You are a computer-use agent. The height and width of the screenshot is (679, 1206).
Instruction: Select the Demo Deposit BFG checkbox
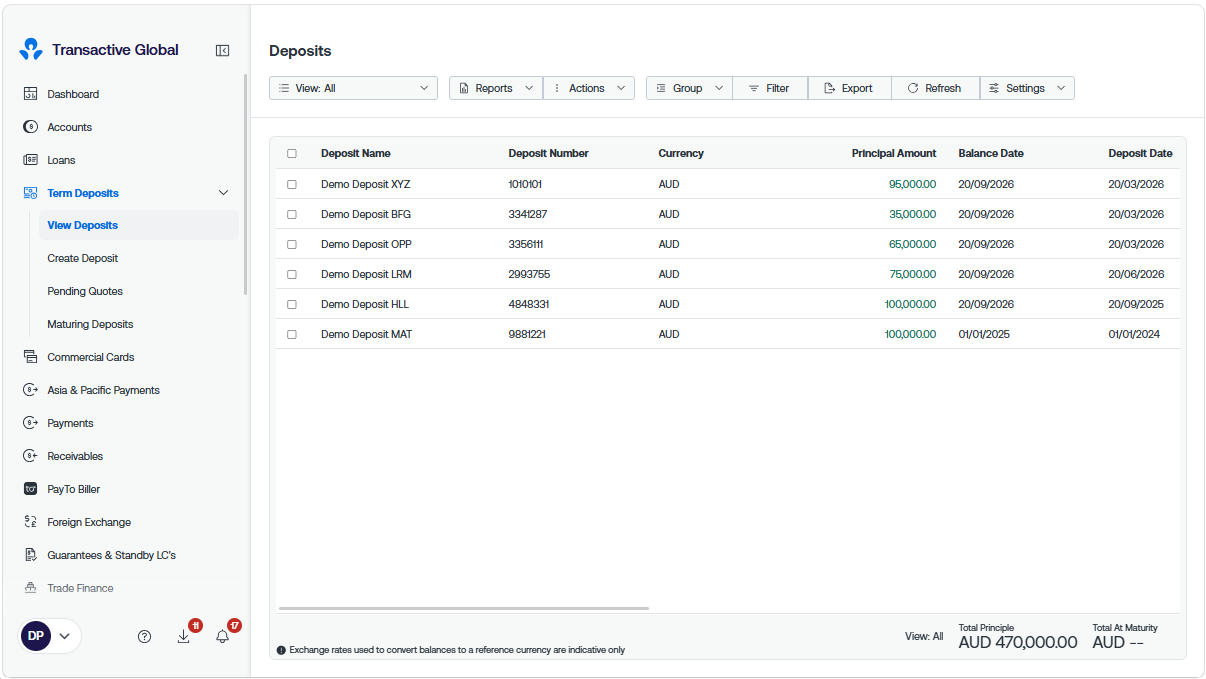point(292,214)
